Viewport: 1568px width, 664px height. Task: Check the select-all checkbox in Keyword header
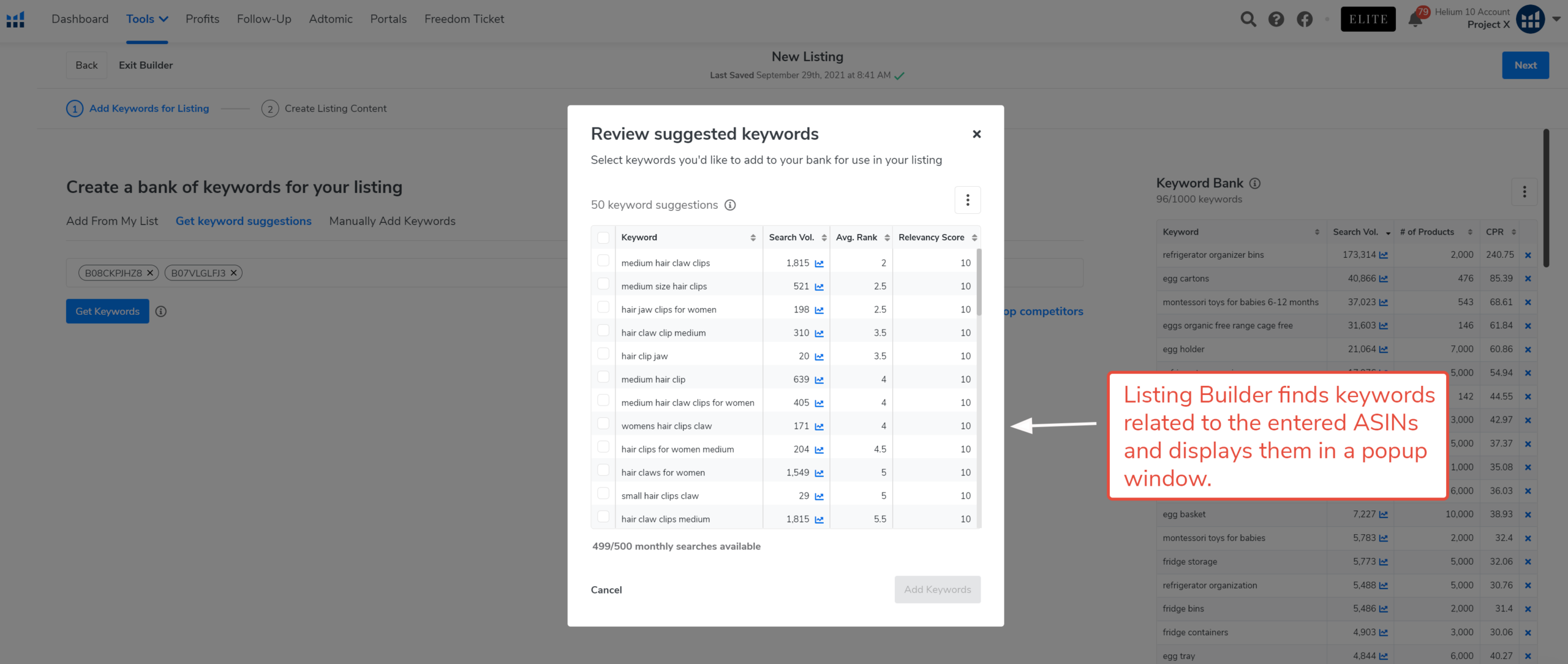pos(603,238)
